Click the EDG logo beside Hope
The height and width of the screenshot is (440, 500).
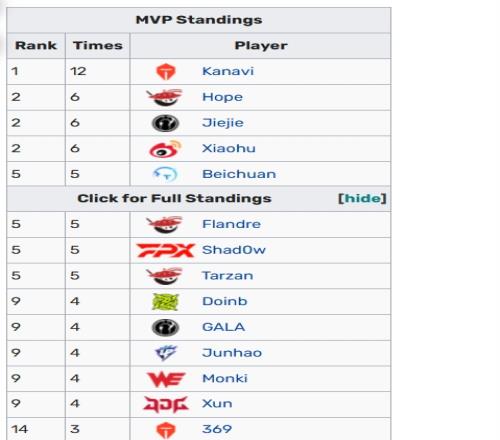(x=165, y=97)
